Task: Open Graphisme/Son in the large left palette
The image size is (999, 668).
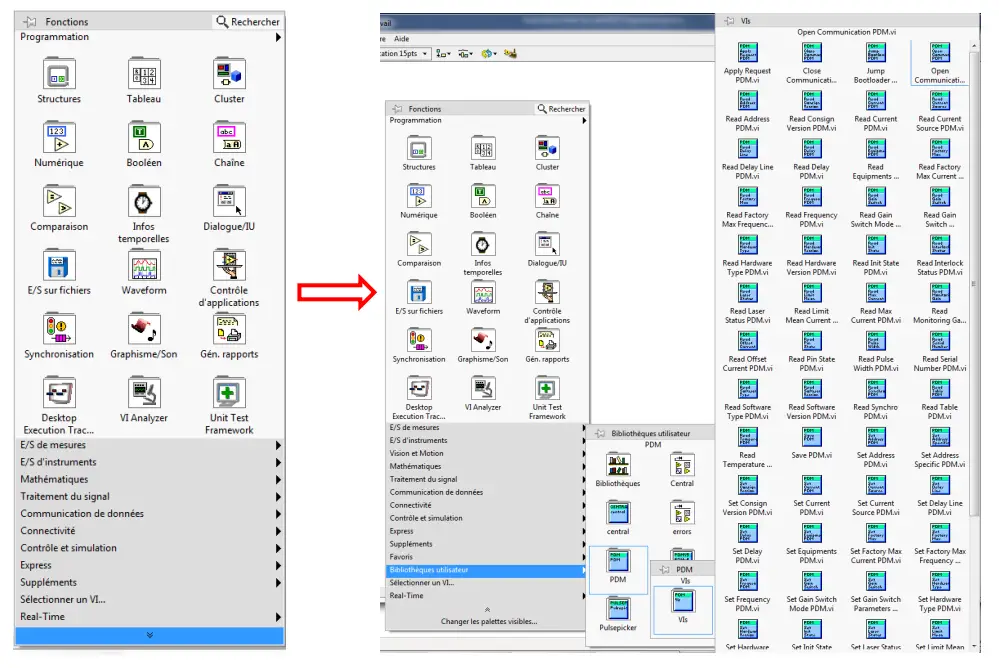Action: [x=144, y=329]
